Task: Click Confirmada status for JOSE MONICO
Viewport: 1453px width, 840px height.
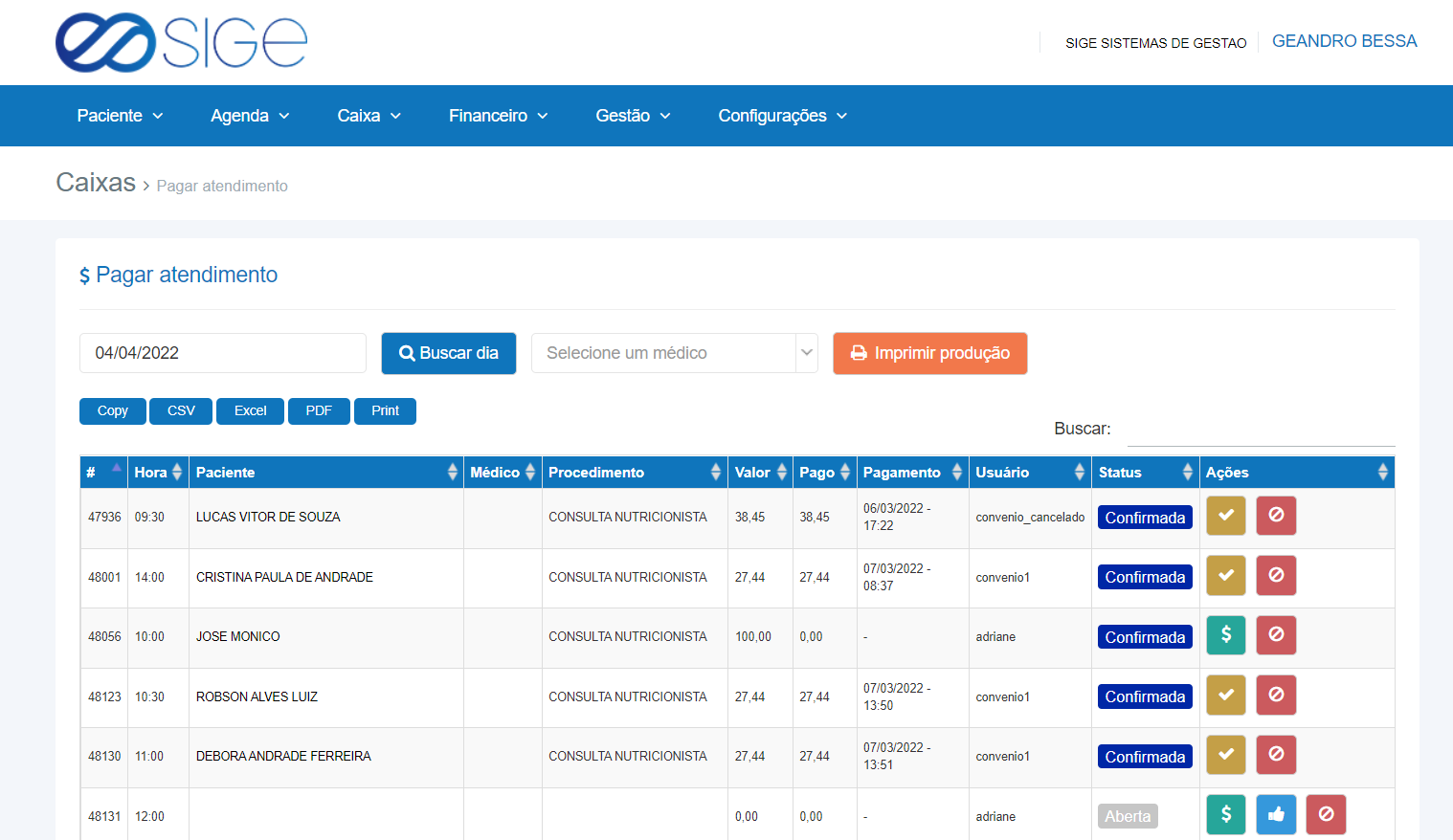Action: coord(1145,637)
